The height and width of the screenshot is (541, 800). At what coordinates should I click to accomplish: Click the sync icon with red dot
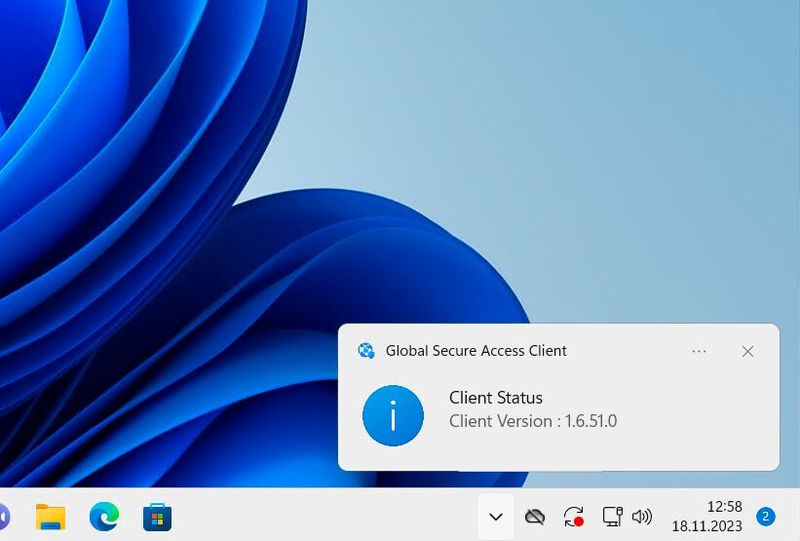[x=574, y=517]
